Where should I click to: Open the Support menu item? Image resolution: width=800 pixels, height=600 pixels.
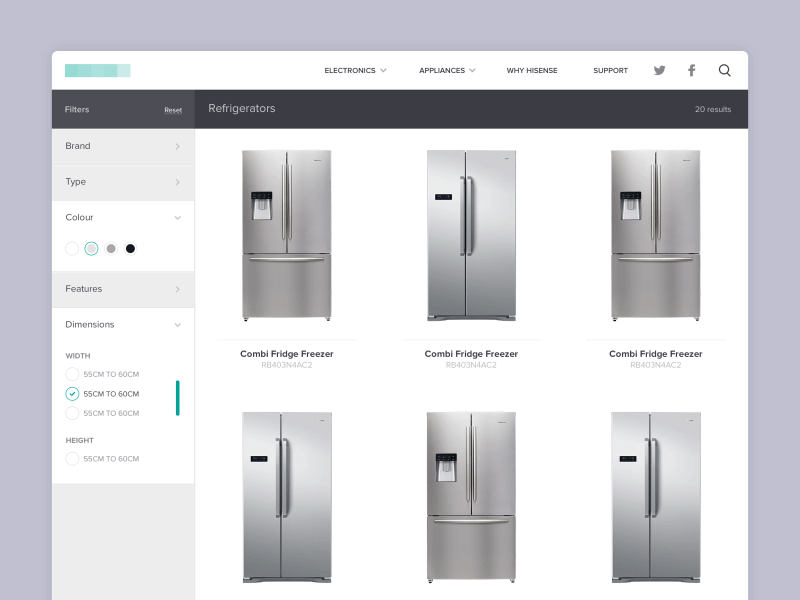tap(610, 70)
